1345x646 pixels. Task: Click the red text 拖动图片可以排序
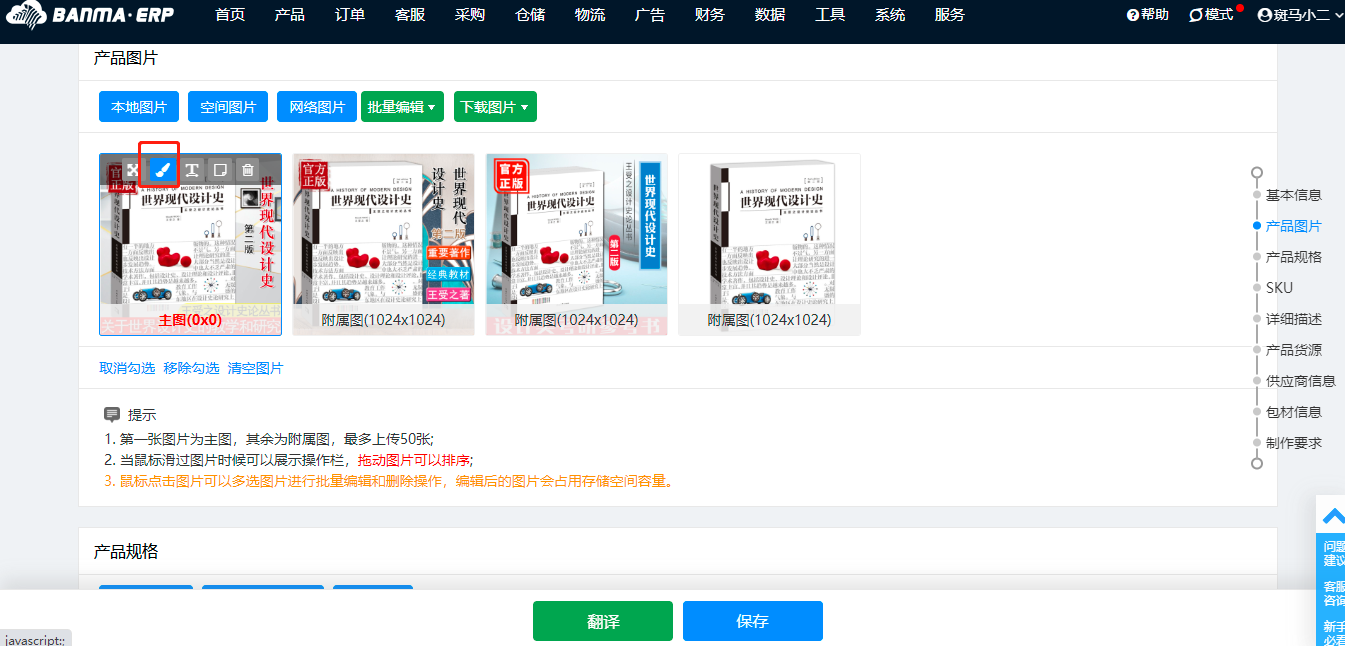pyautogui.click(x=414, y=460)
